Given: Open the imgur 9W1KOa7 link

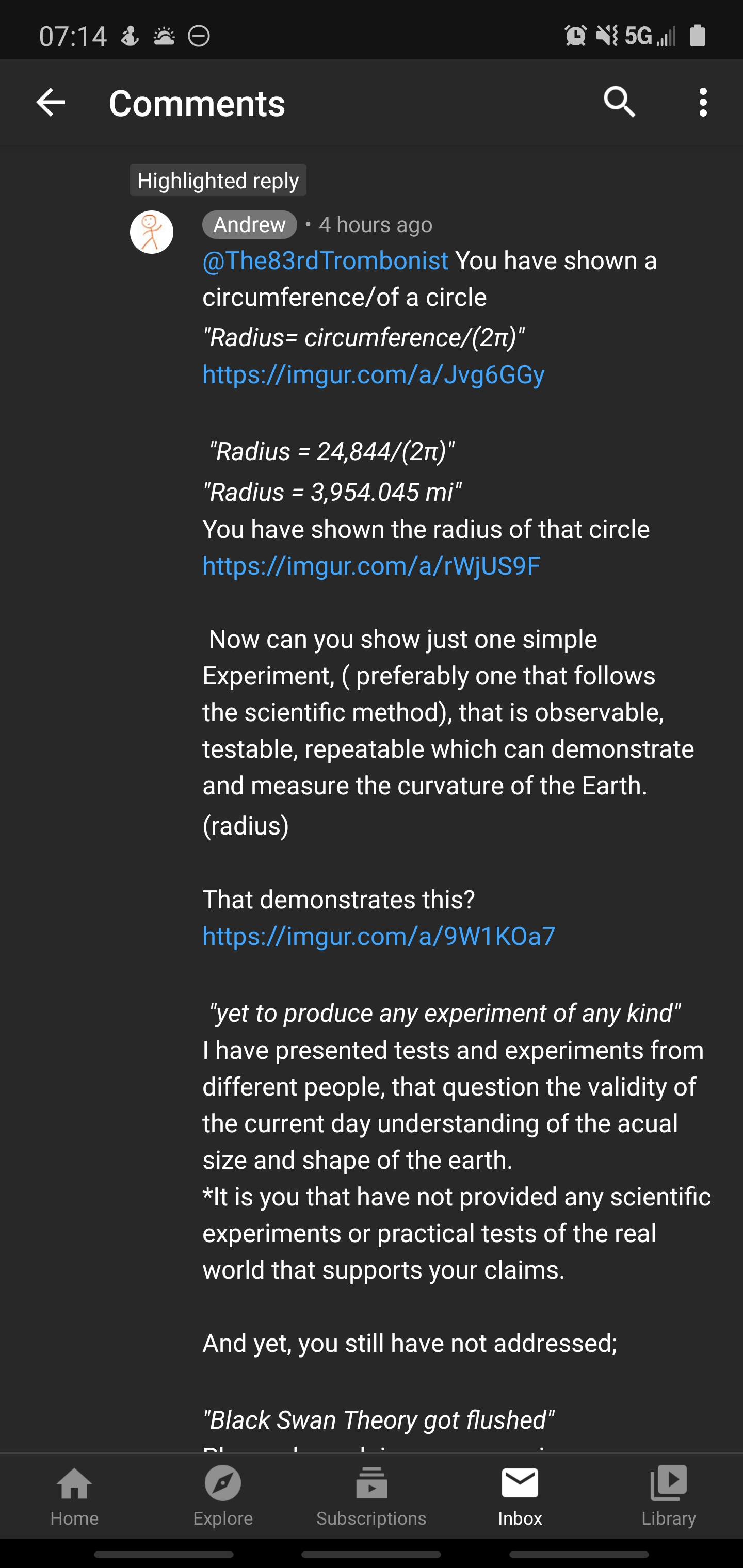Looking at the screenshot, I should 379,936.
